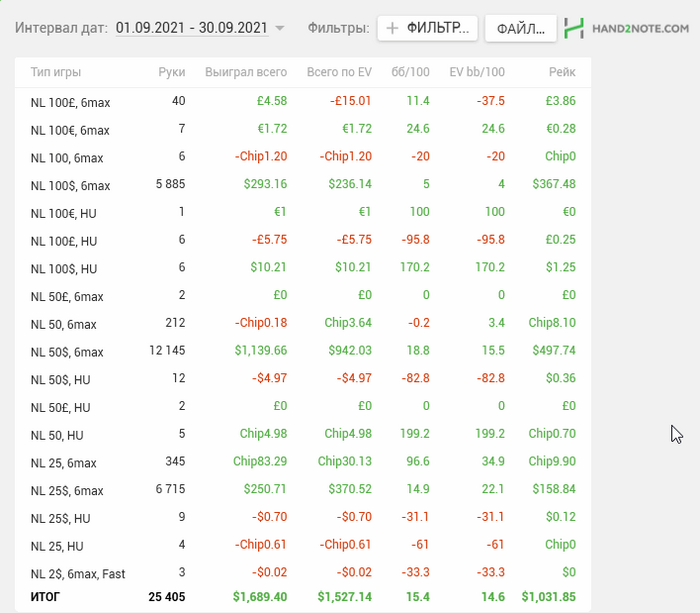Screen dimensions: 700x613
Task: Click the Интервал дат label
Action: [x=61, y=28]
